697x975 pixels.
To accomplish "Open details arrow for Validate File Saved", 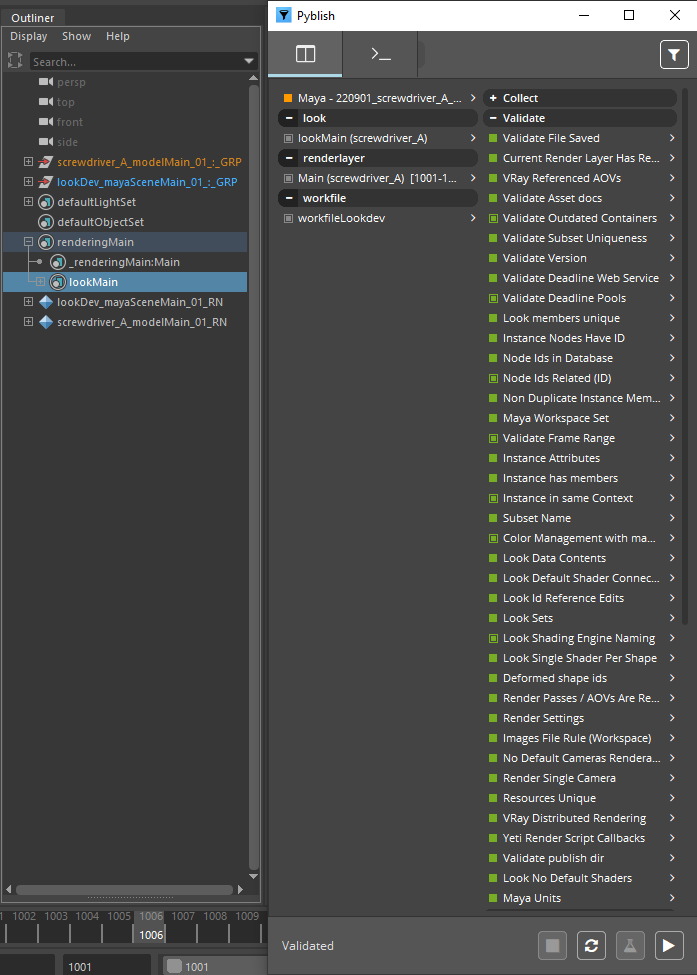I will (x=672, y=138).
